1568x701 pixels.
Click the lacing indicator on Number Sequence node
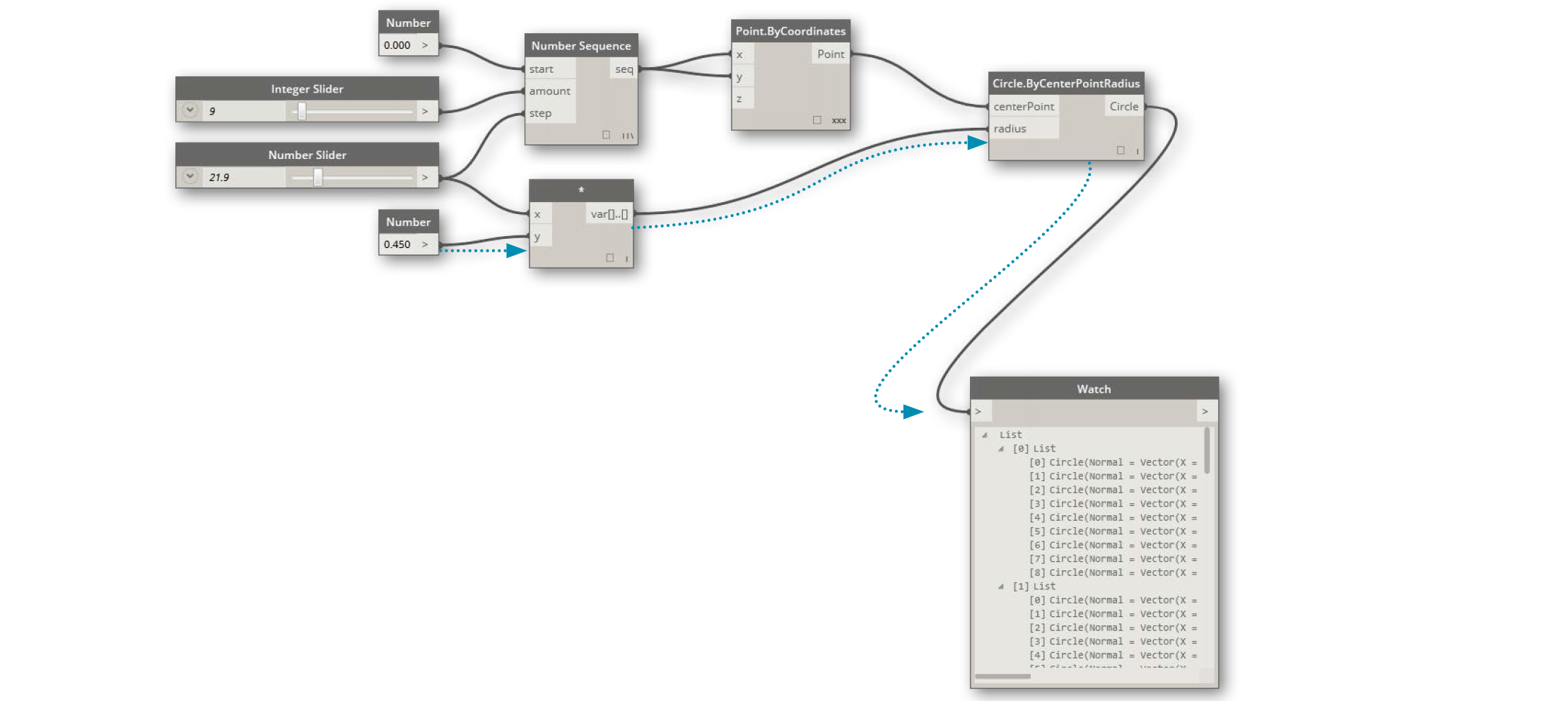tap(626, 134)
